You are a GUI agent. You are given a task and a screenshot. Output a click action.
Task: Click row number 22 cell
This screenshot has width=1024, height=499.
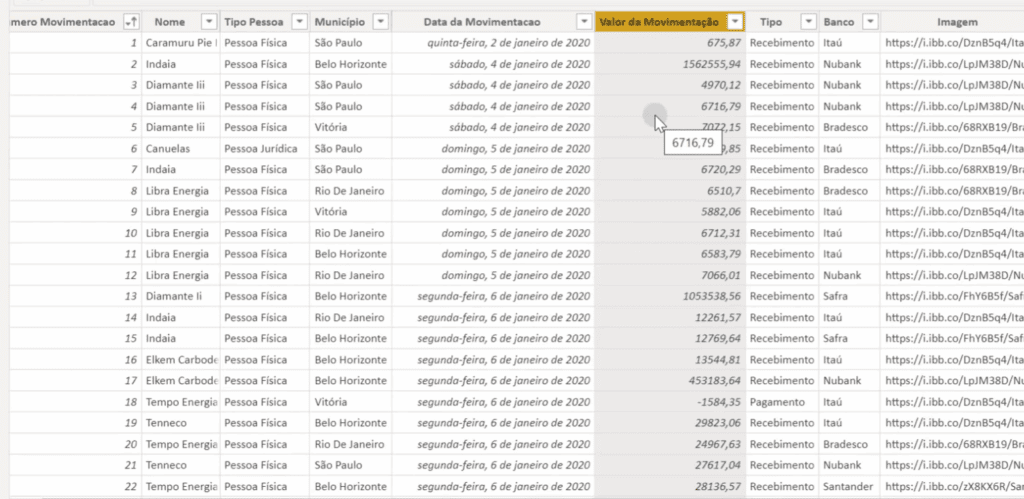[75, 487]
